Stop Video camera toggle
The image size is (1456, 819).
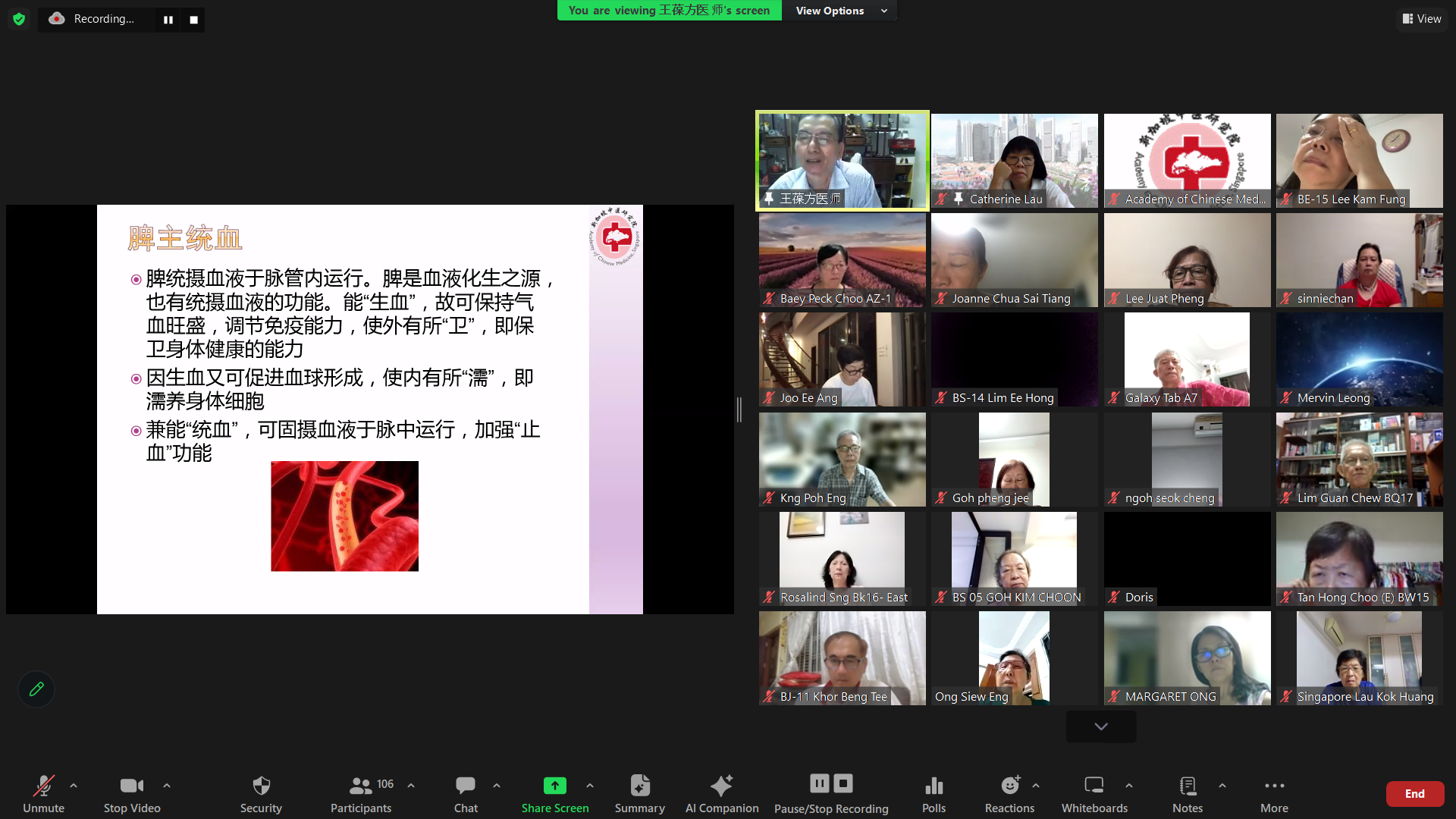[132, 793]
